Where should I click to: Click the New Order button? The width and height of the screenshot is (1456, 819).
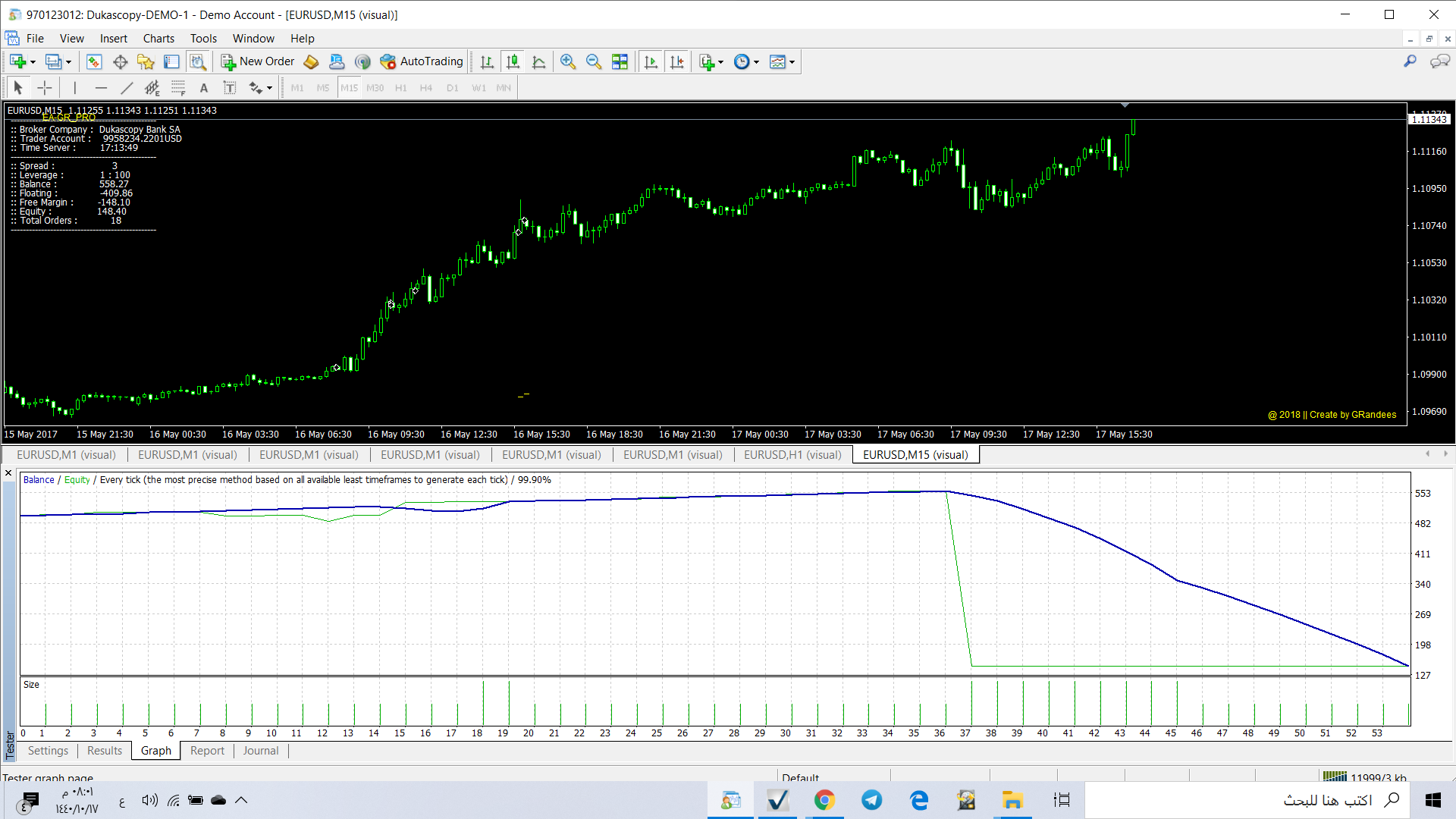point(258,61)
